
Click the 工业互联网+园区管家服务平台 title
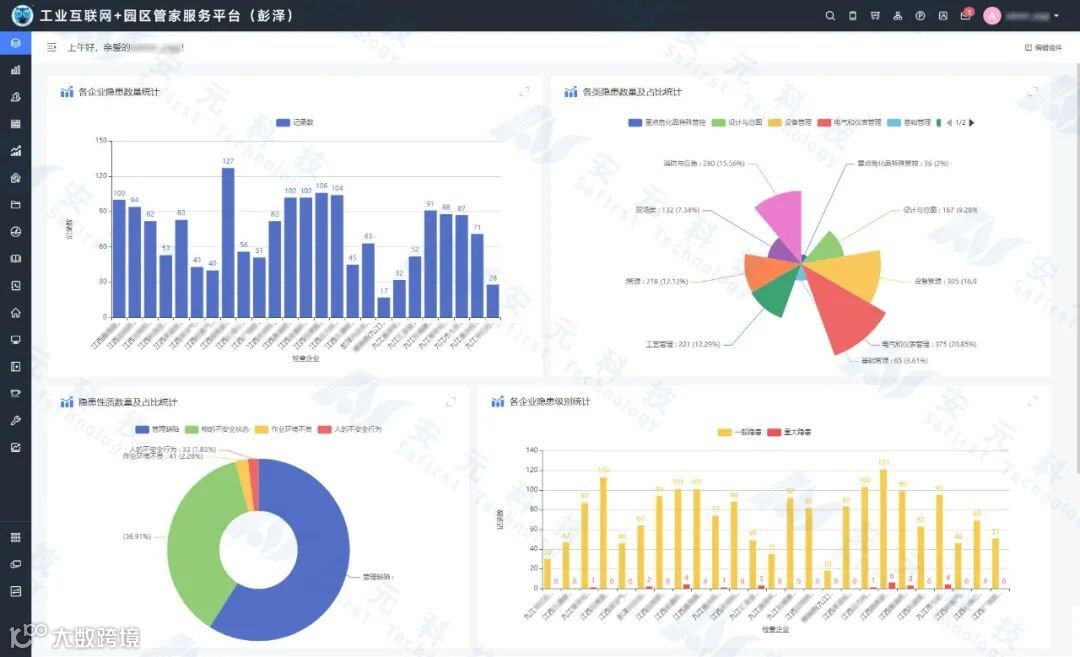coord(167,15)
